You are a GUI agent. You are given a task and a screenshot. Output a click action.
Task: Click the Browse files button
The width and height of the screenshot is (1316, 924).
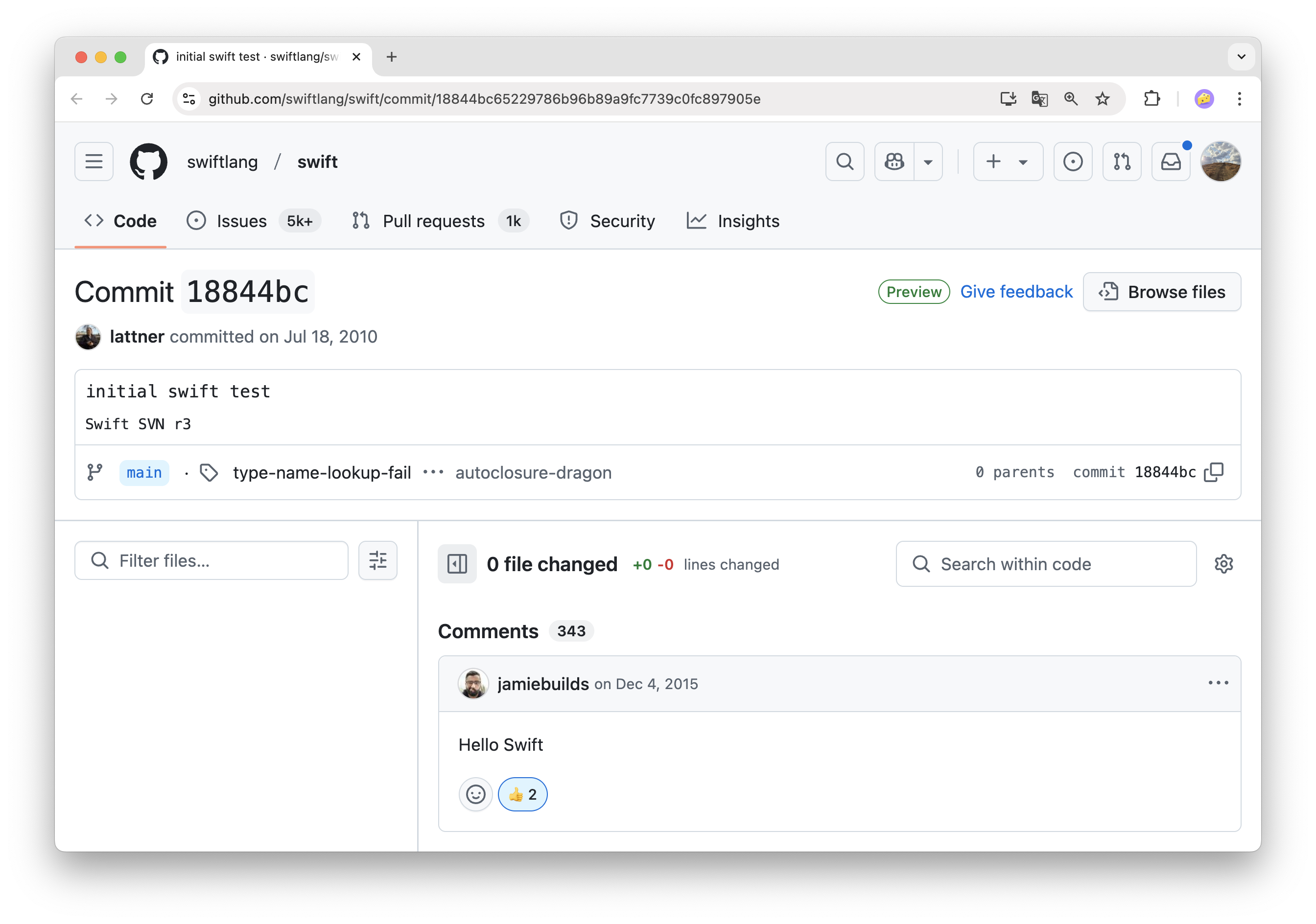point(1162,292)
